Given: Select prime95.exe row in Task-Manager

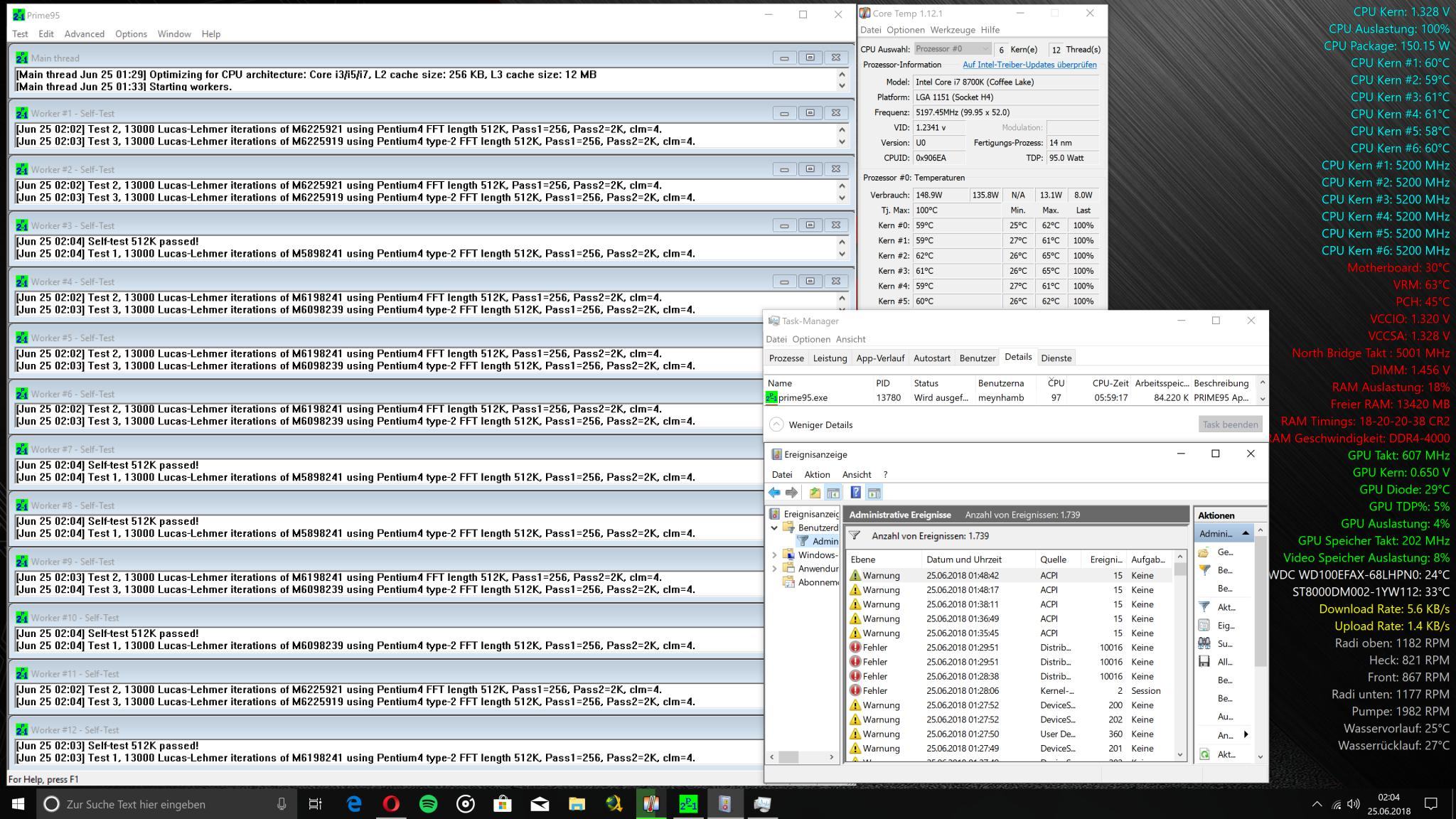Looking at the screenshot, I should tap(1010, 398).
